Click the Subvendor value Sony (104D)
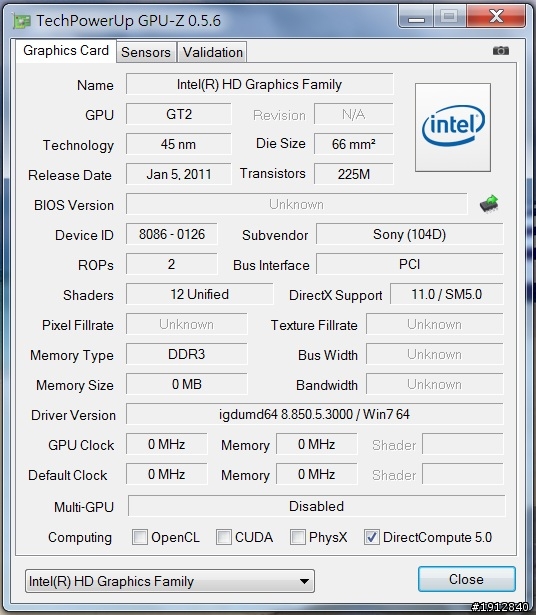Screen dimensions: 536x615 click(410, 234)
